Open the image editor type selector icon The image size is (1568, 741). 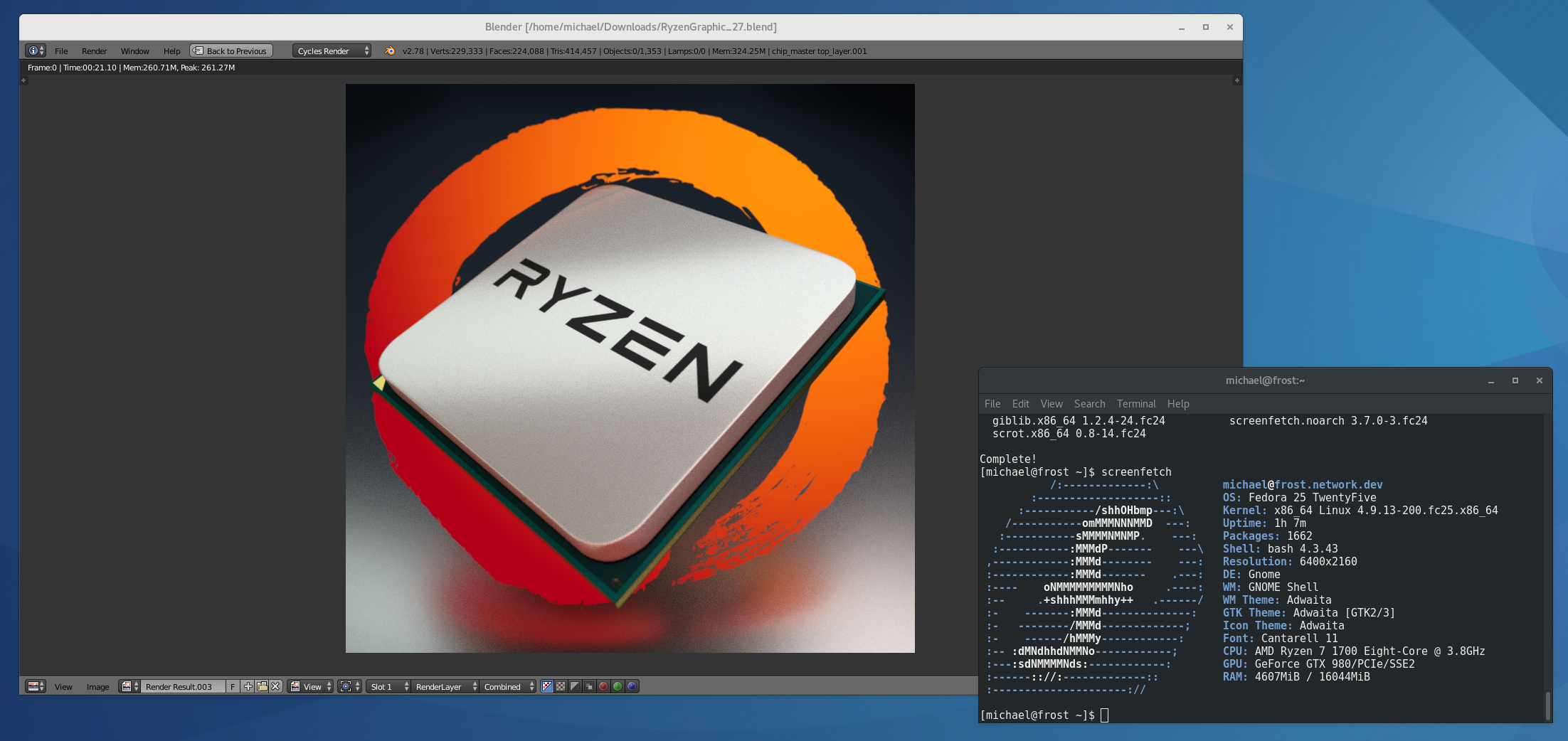point(35,686)
